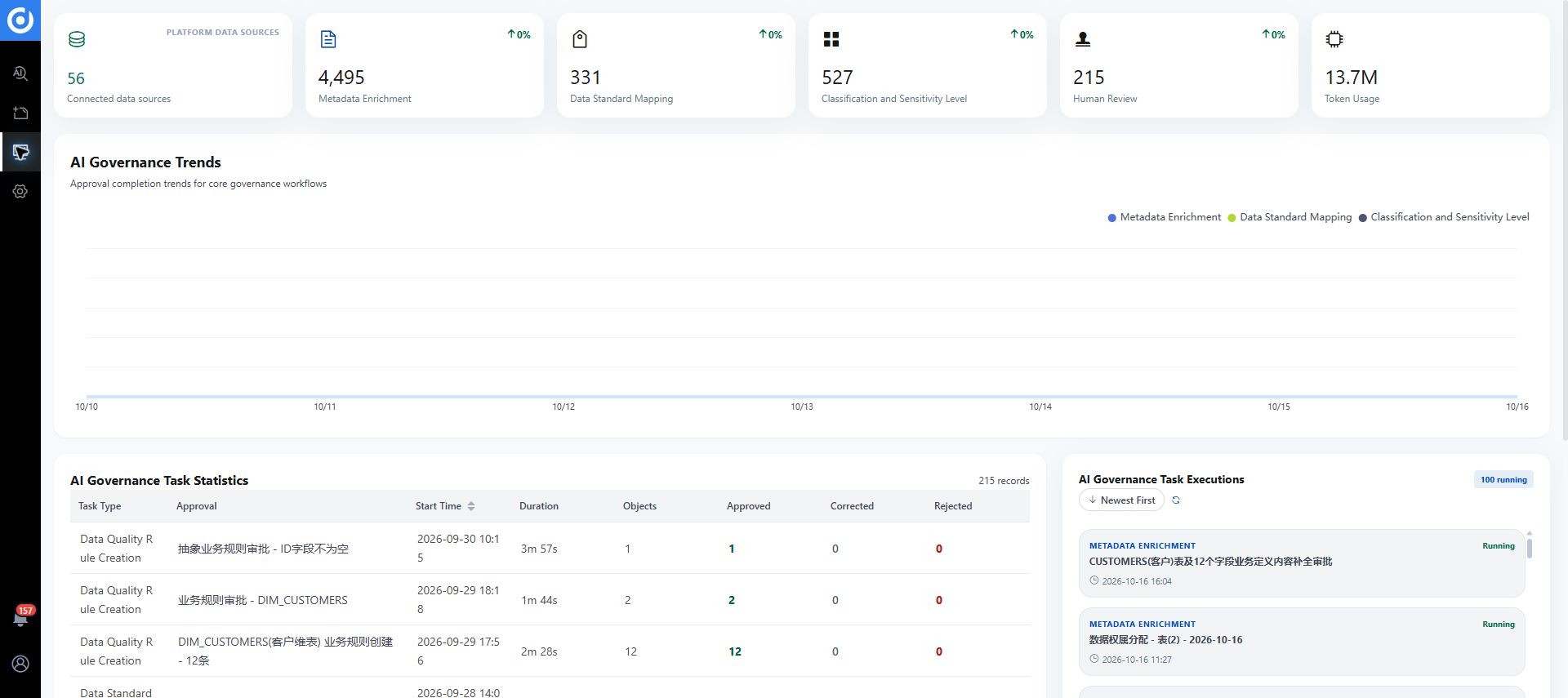Select the 抽象业务规则审批 - ID字段不为空 approval row
This screenshot has height=698, width=1568.
[550, 549]
